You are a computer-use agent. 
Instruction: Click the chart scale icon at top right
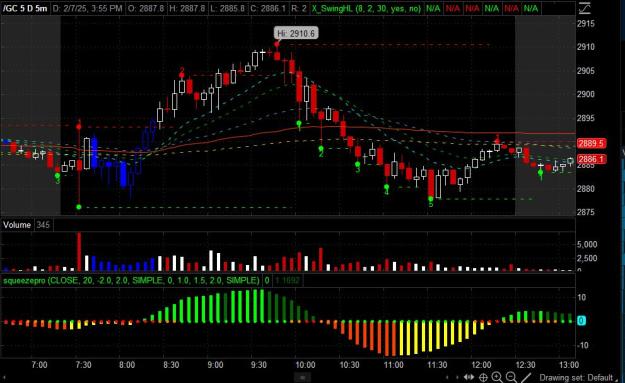pyautogui.click(x=585, y=8)
